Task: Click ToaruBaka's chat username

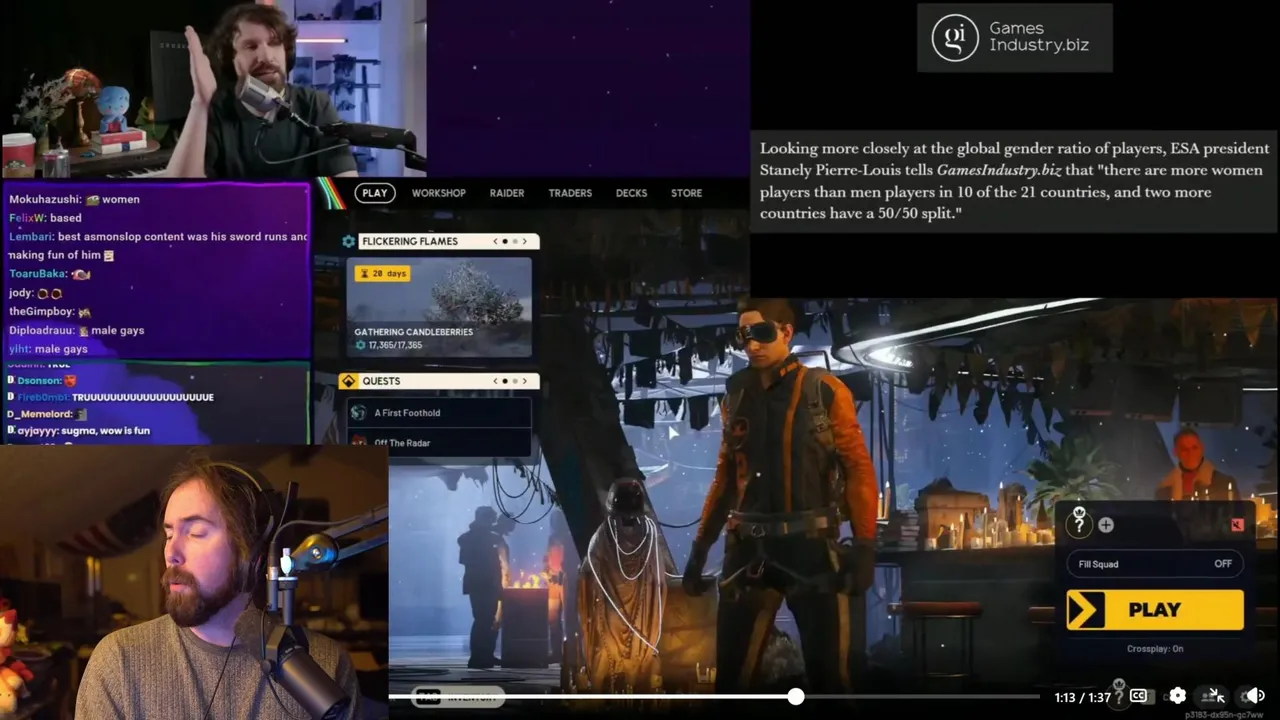Action: 37,274
